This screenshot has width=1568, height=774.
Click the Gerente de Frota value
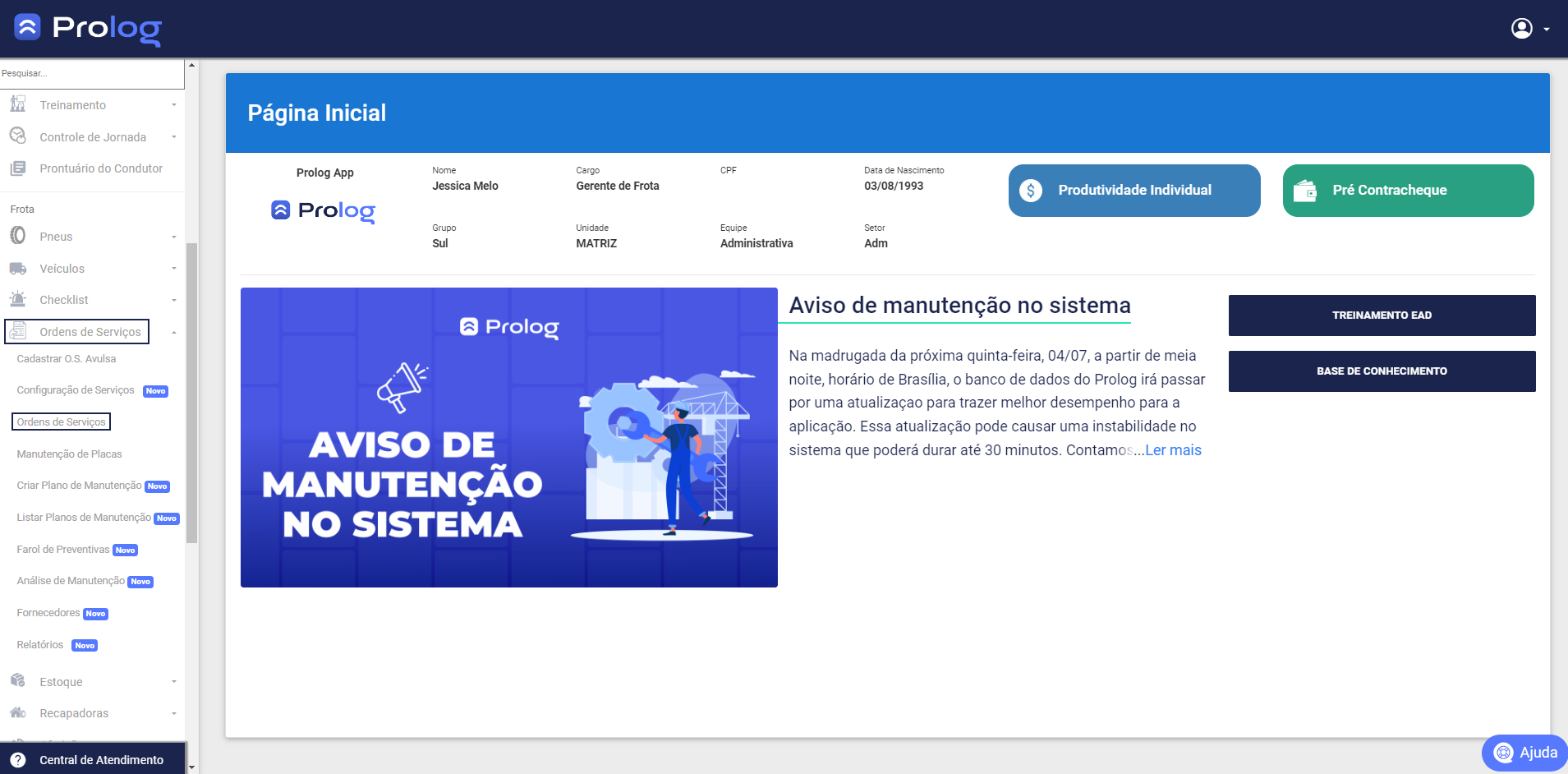618,186
